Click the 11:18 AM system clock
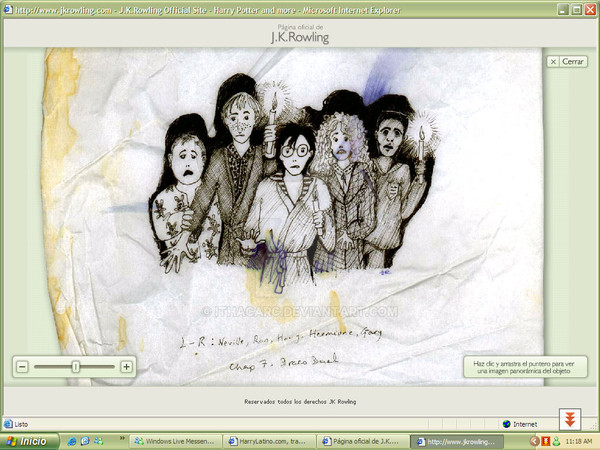600x450 pixels. pos(578,442)
